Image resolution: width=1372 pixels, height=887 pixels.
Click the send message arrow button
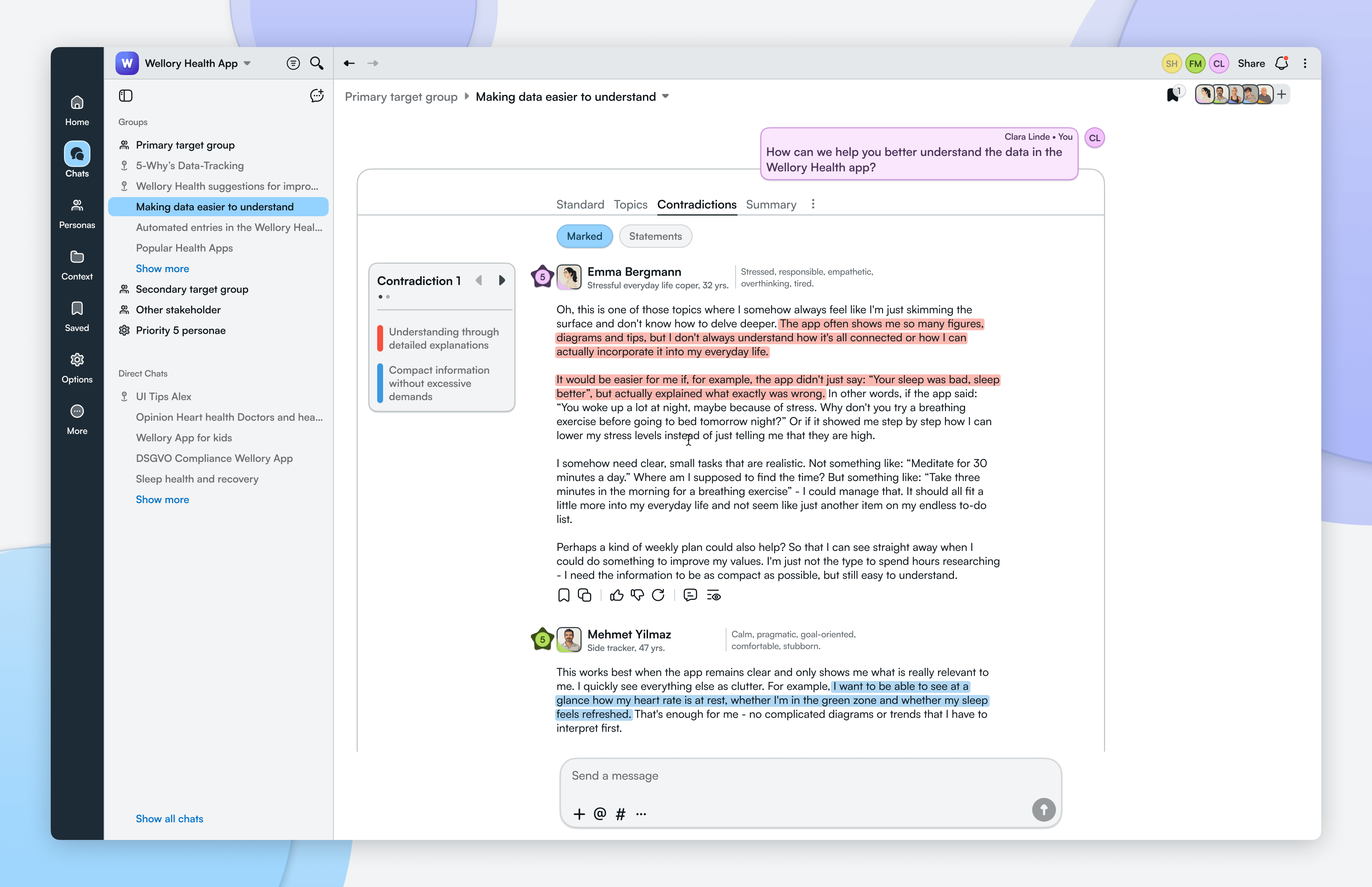[x=1043, y=809]
